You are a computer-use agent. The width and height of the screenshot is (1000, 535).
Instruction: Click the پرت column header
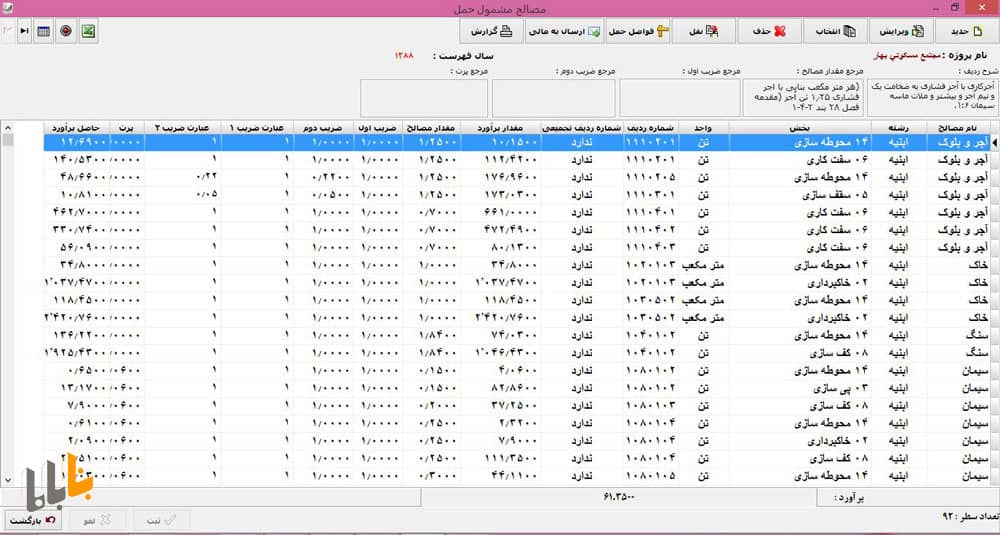[x=127, y=128]
